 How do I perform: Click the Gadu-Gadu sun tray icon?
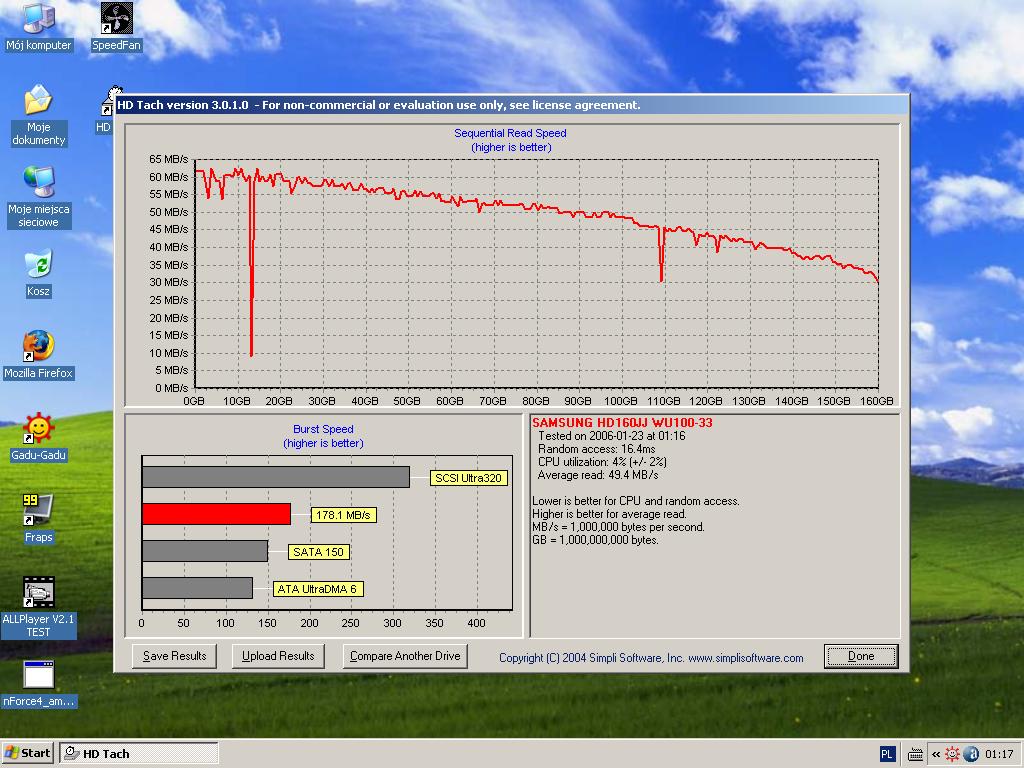[952, 754]
